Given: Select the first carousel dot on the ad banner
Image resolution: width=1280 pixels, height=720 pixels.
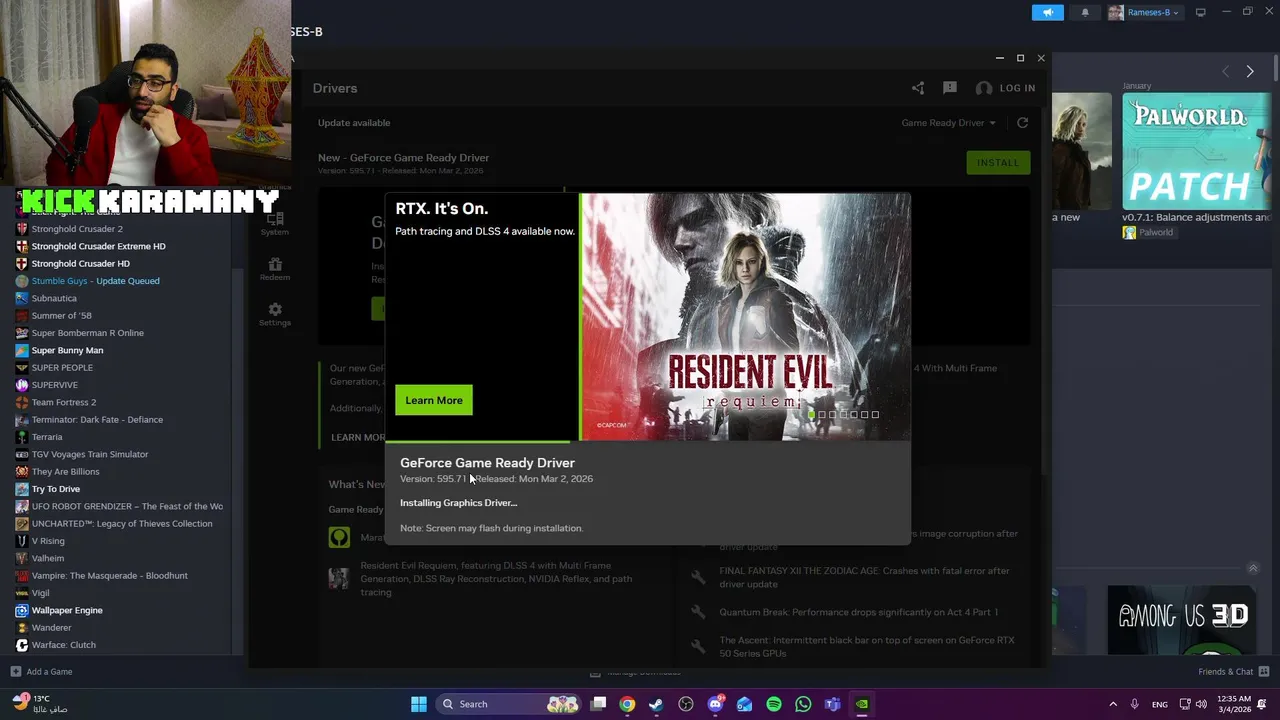Looking at the screenshot, I should pyautogui.click(x=812, y=414).
